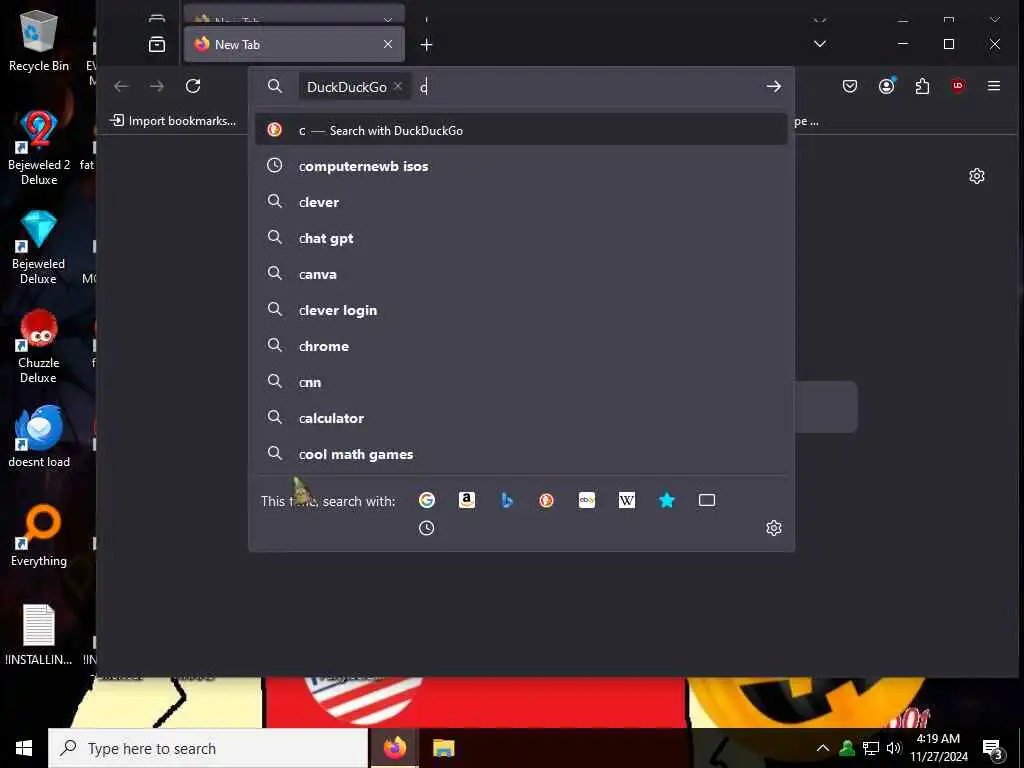Image resolution: width=1024 pixels, height=768 pixels.
Task: Select the !INSTALLIN... text file icon
Action: pos(39,635)
